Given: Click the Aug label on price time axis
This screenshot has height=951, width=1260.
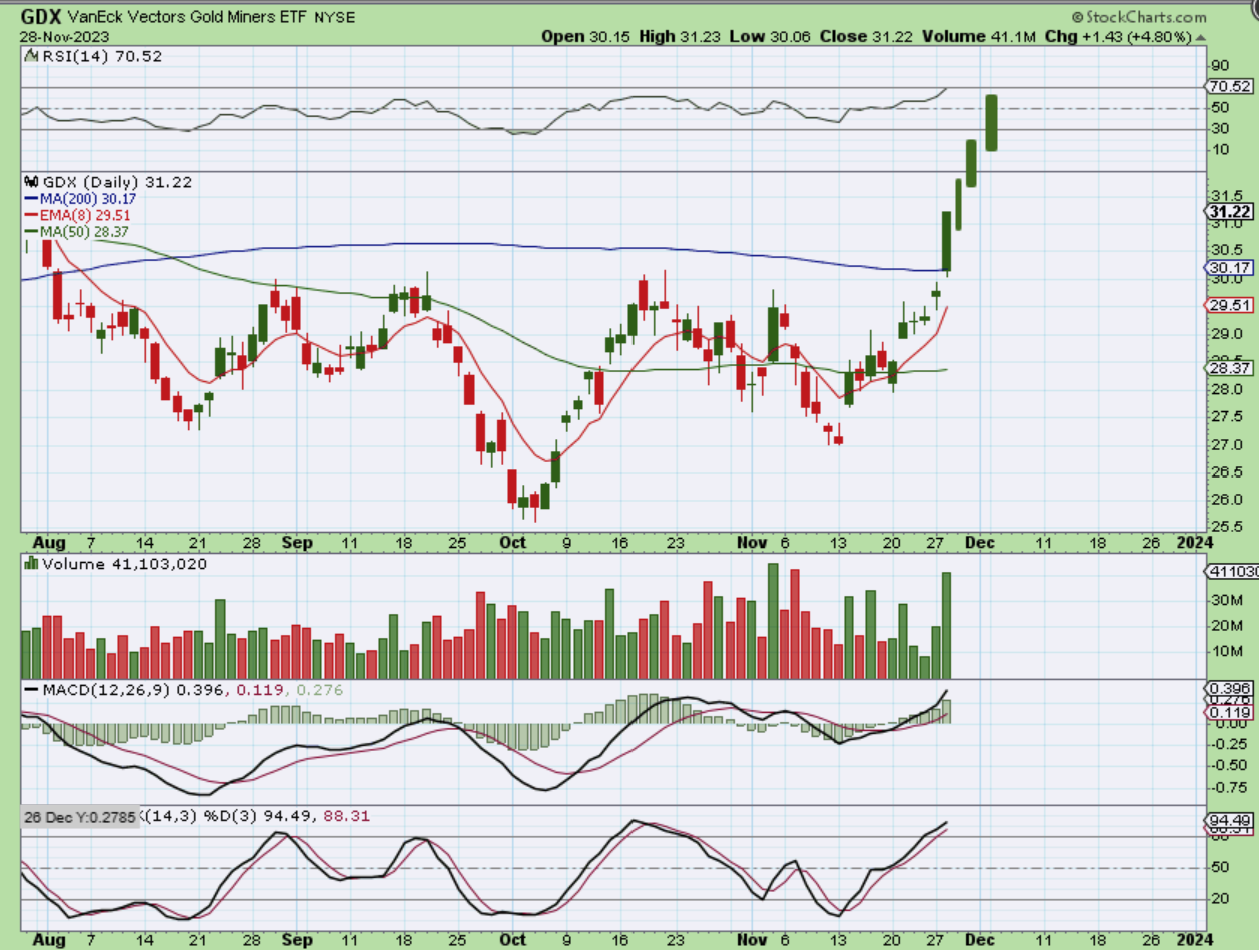Looking at the screenshot, I should click(49, 543).
